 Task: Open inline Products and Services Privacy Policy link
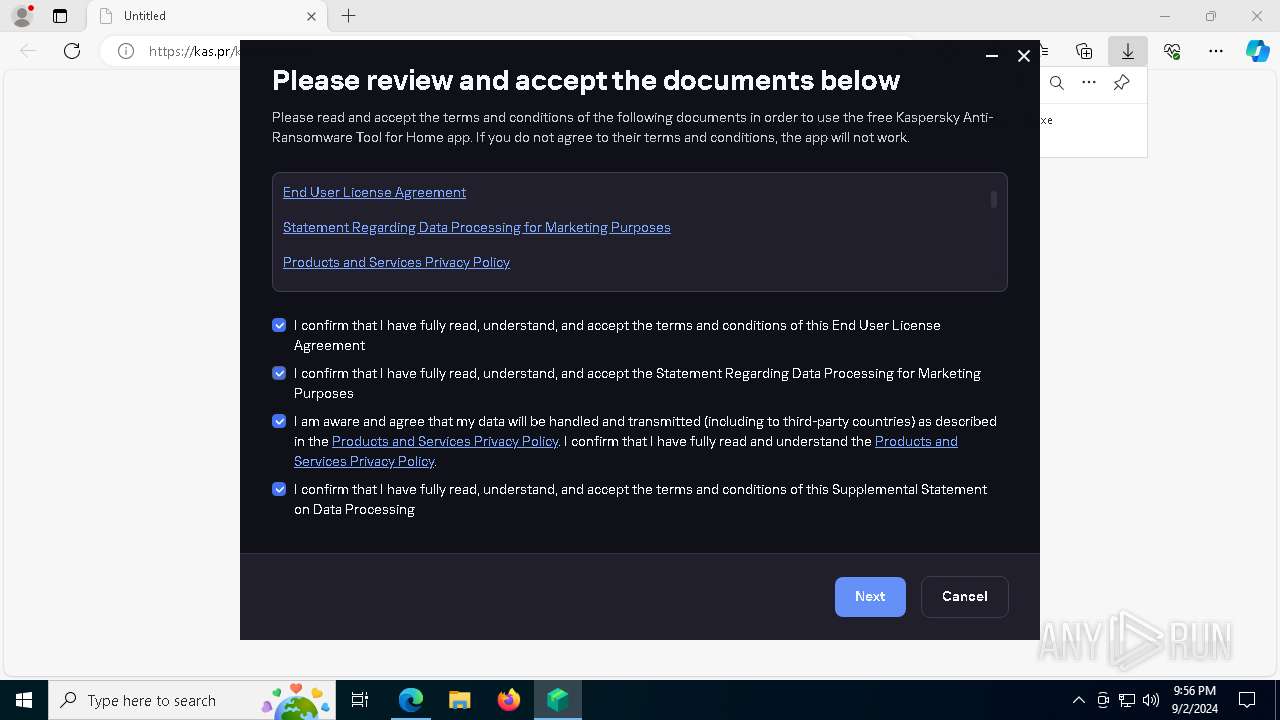pos(445,441)
